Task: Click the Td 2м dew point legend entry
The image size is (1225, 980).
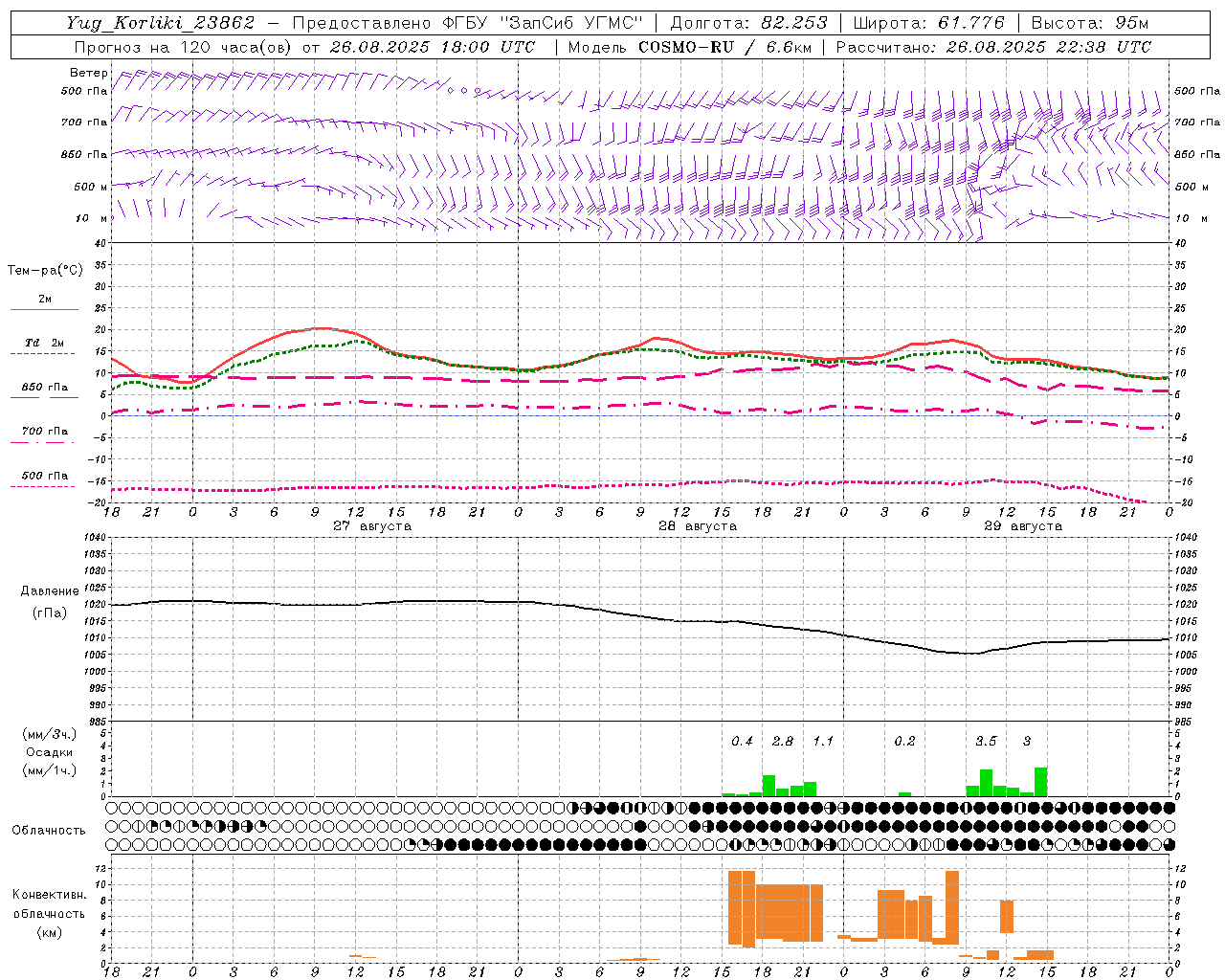Action: [45, 343]
